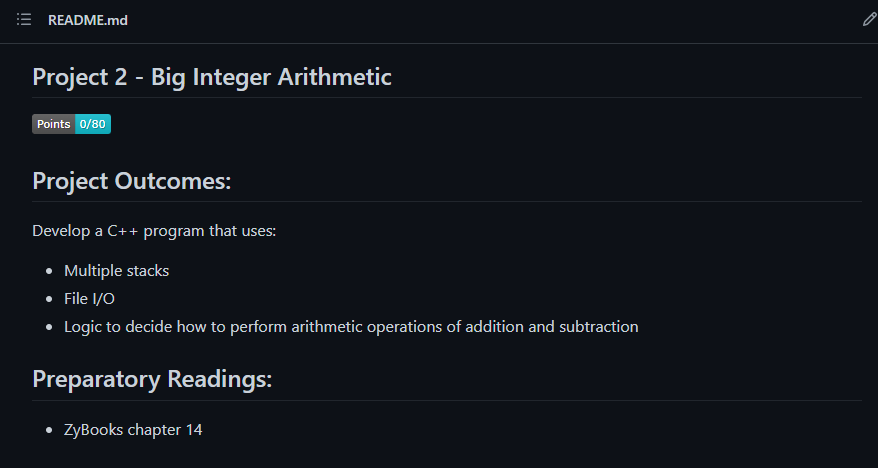This screenshot has height=468, width=878.
Task: Open the README table of contents outline
Action: coord(24,20)
